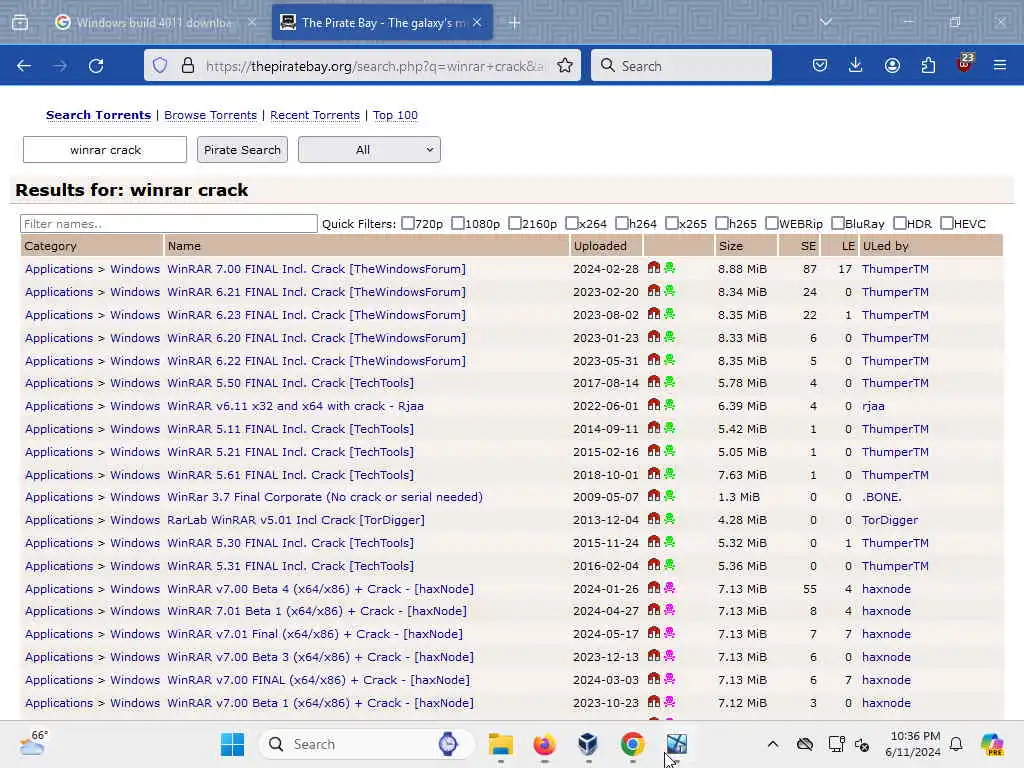Open uploader ThumperTM on WinRAR 6.23 row
Image resolution: width=1024 pixels, height=768 pixels.
895,315
